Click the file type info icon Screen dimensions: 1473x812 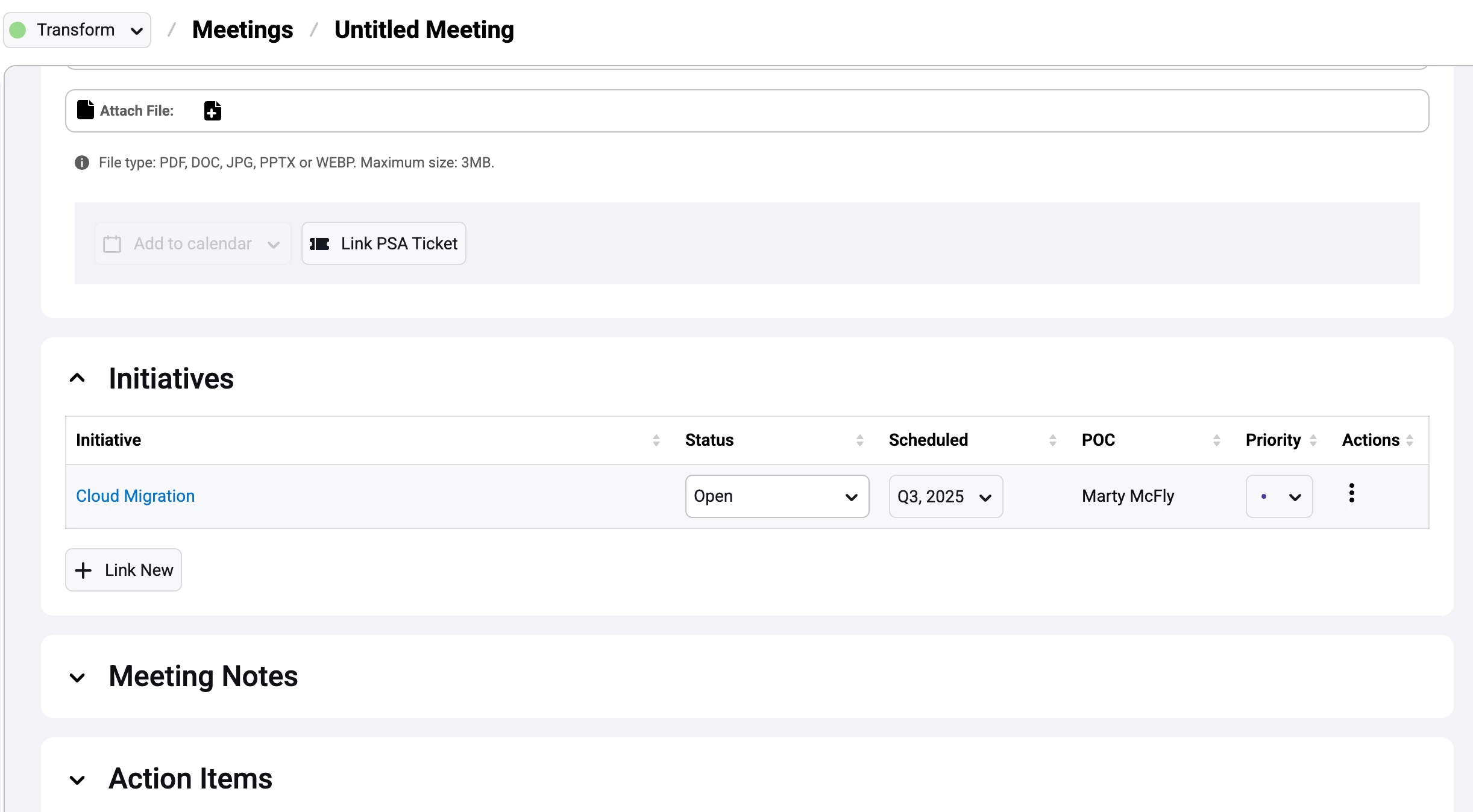82,163
